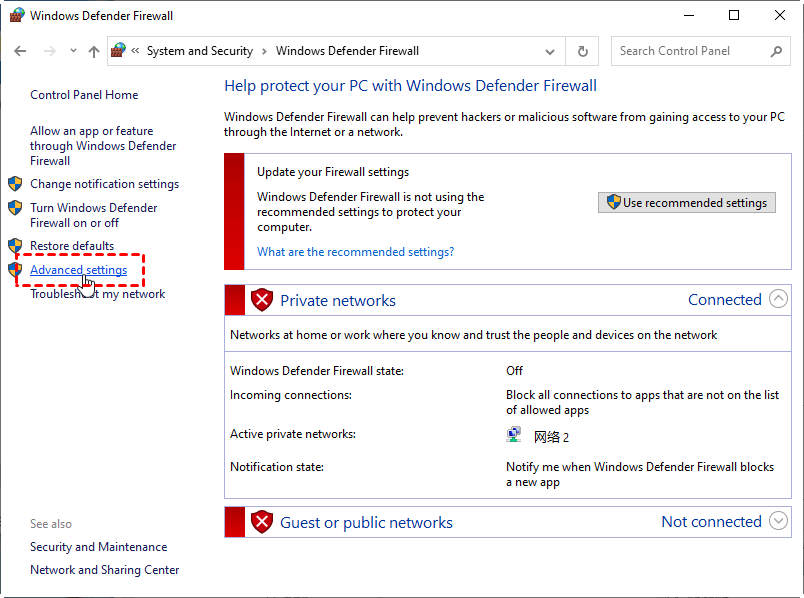Click the network icon beside 网络 2
This screenshot has height=598, width=804.
tap(514, 435)
